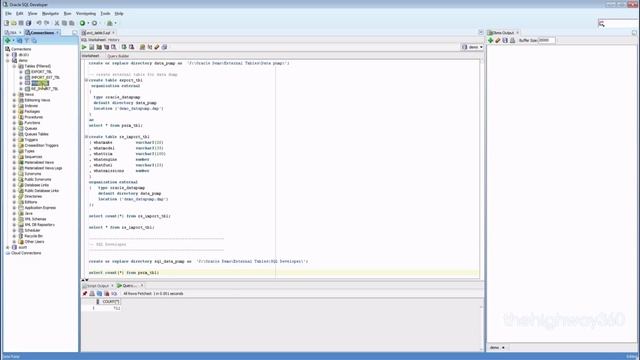Screen dimensions: 640x360
Task: Click the green New Connection plus icon
Action: [x=7, y=40]
